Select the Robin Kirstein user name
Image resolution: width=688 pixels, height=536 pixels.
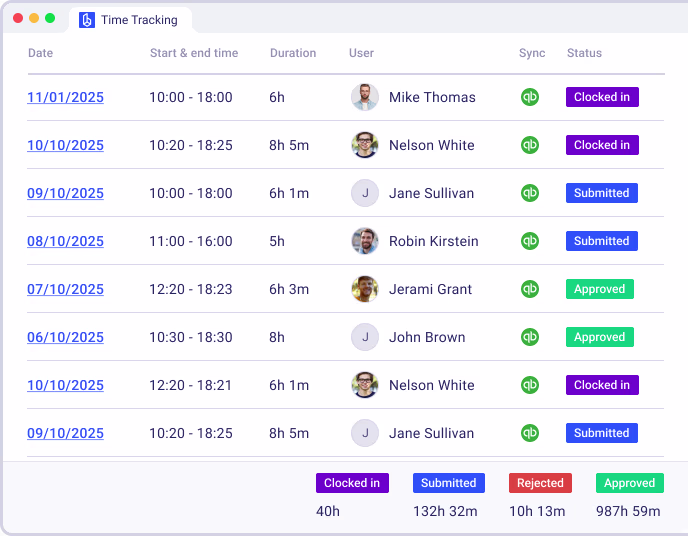click(434, 241)
